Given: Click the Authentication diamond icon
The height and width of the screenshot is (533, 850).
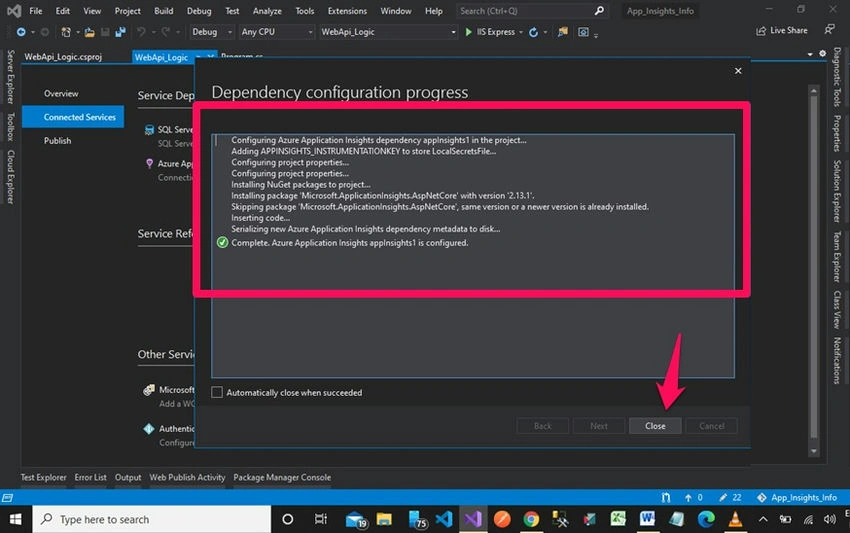Looking at the screenshot, I should (x=149, y=429).
